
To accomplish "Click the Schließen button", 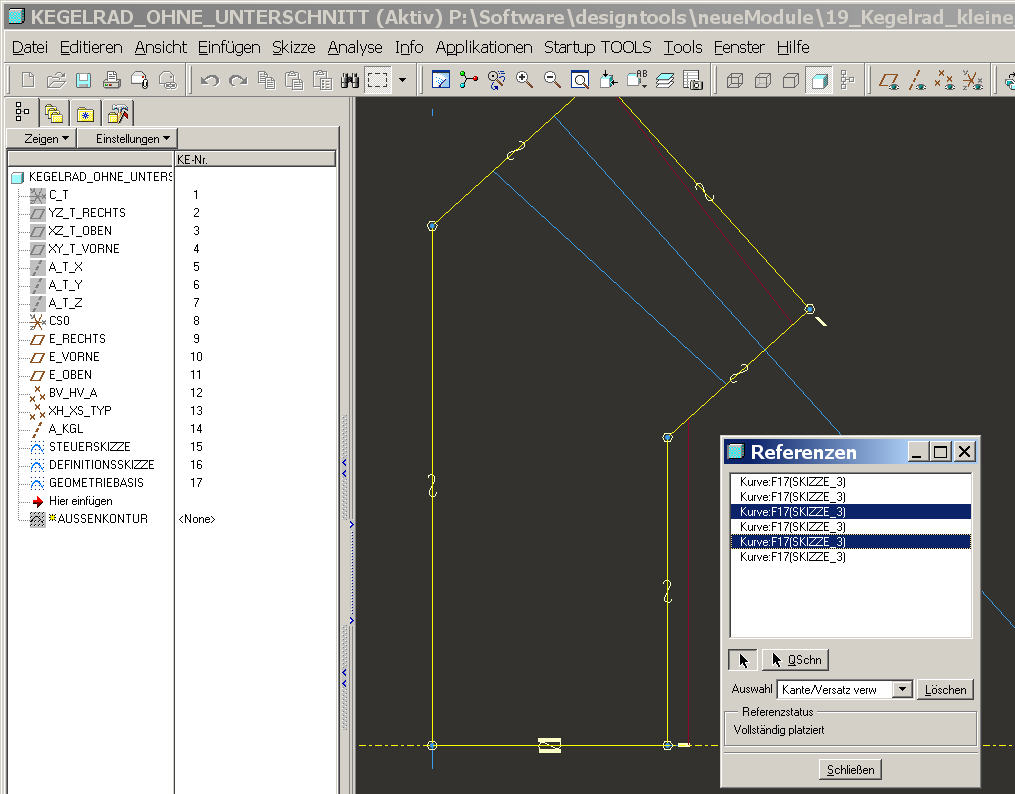I will pos(851,769).
